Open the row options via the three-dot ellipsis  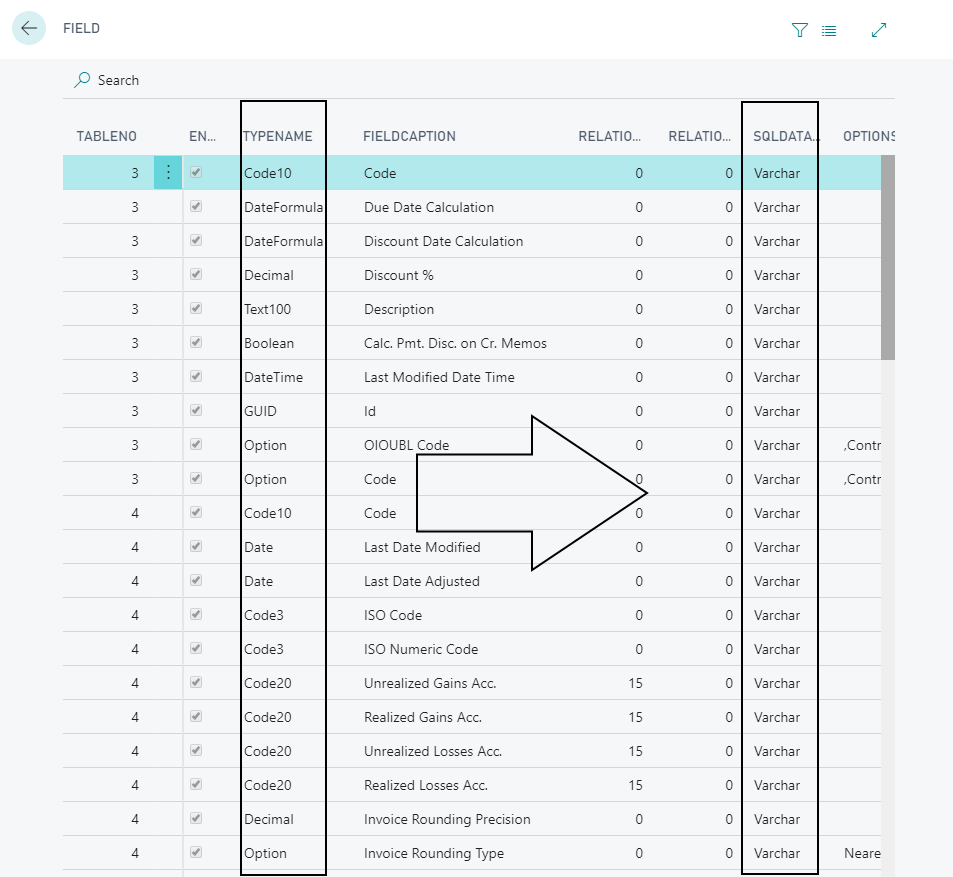[x=167, y=172]
